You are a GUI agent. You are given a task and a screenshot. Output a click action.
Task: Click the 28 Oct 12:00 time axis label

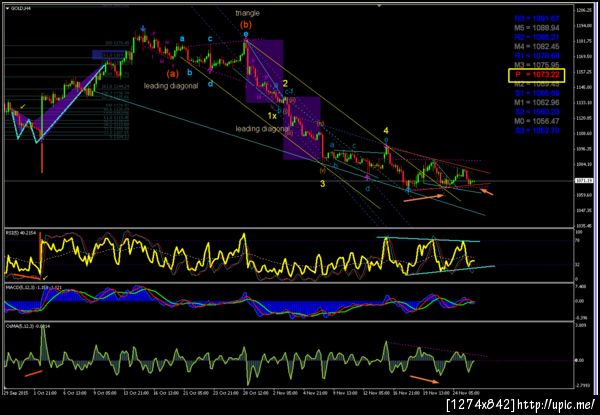(x=255, y=393)
